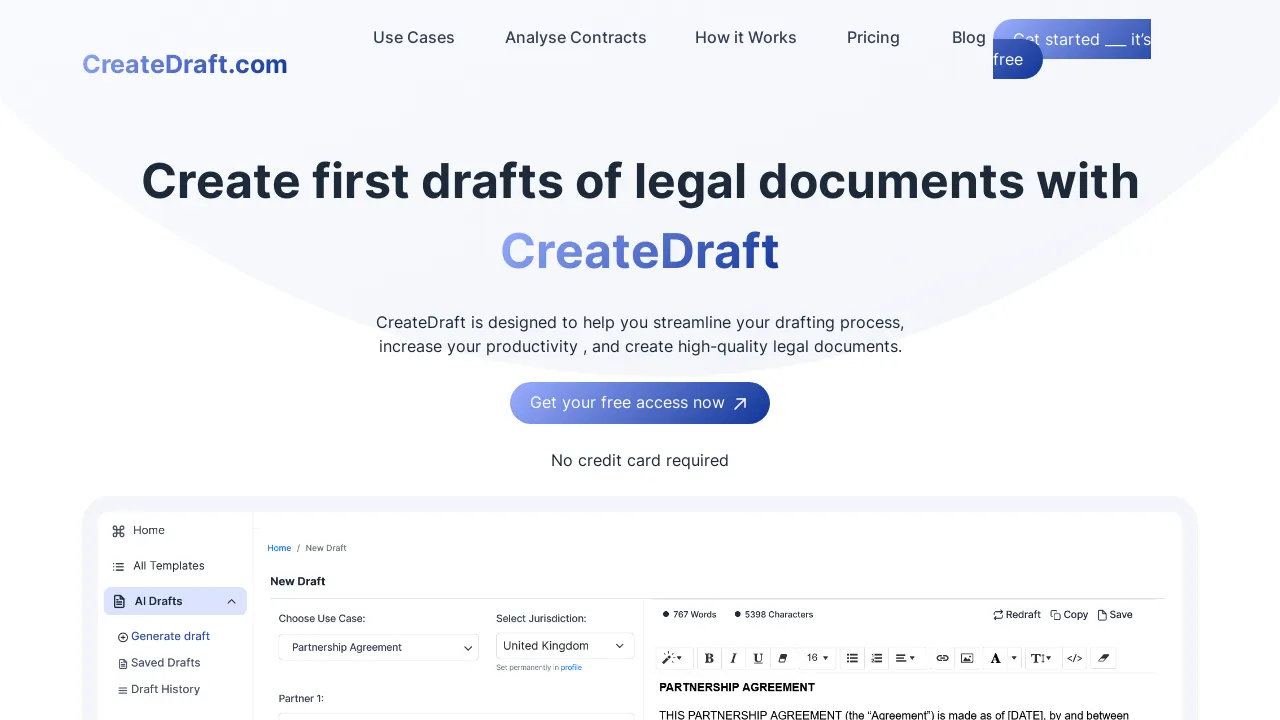Image resolution: width=1280 pixels, height=720 pixels.
Task: Clear formatting with the eraser icon
Action: click(x=1103, y=658)
